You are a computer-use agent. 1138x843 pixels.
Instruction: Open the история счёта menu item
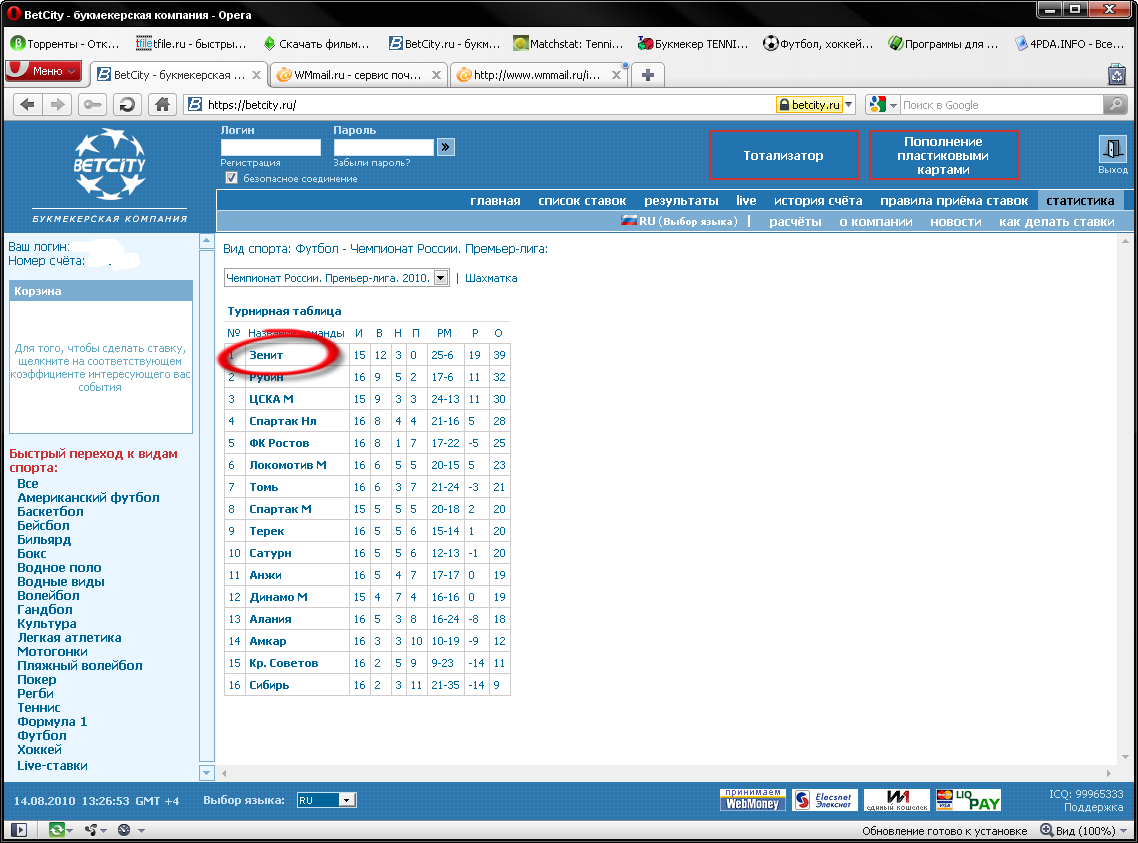pyautogui.click(x=818, y=200)
